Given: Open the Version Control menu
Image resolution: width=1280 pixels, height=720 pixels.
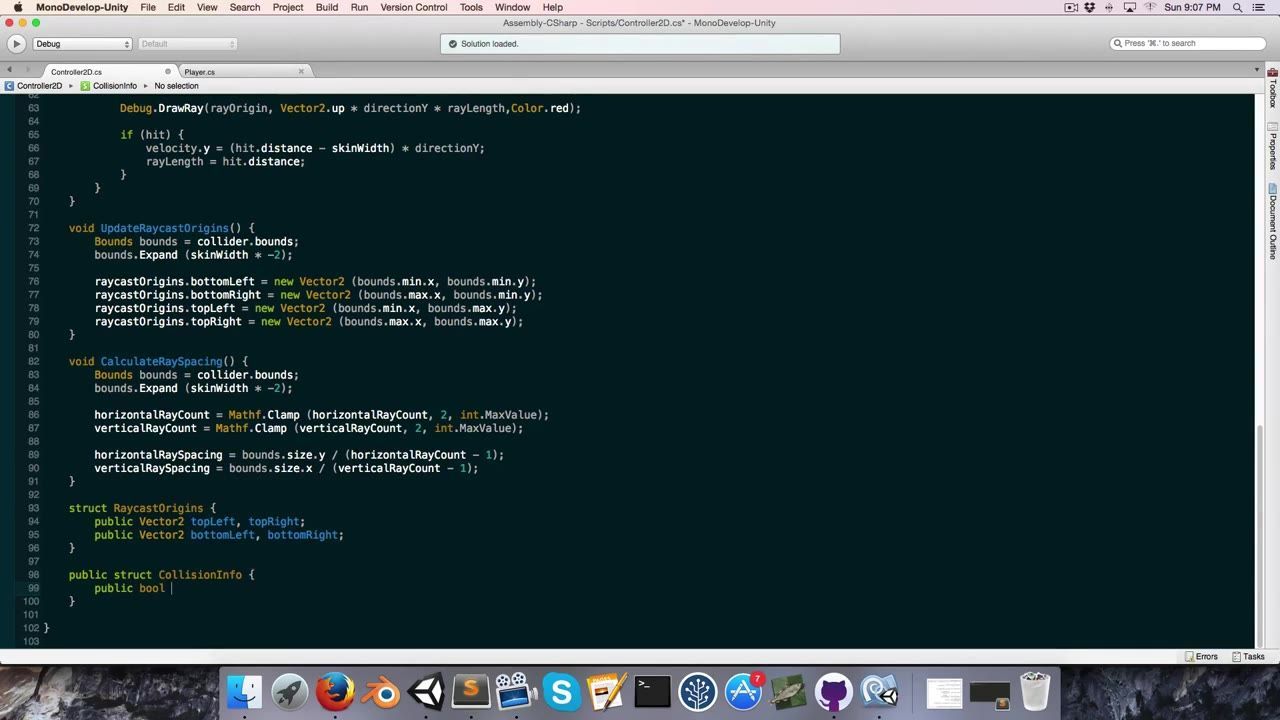Looking at the screenshot, I should point(414,7).
